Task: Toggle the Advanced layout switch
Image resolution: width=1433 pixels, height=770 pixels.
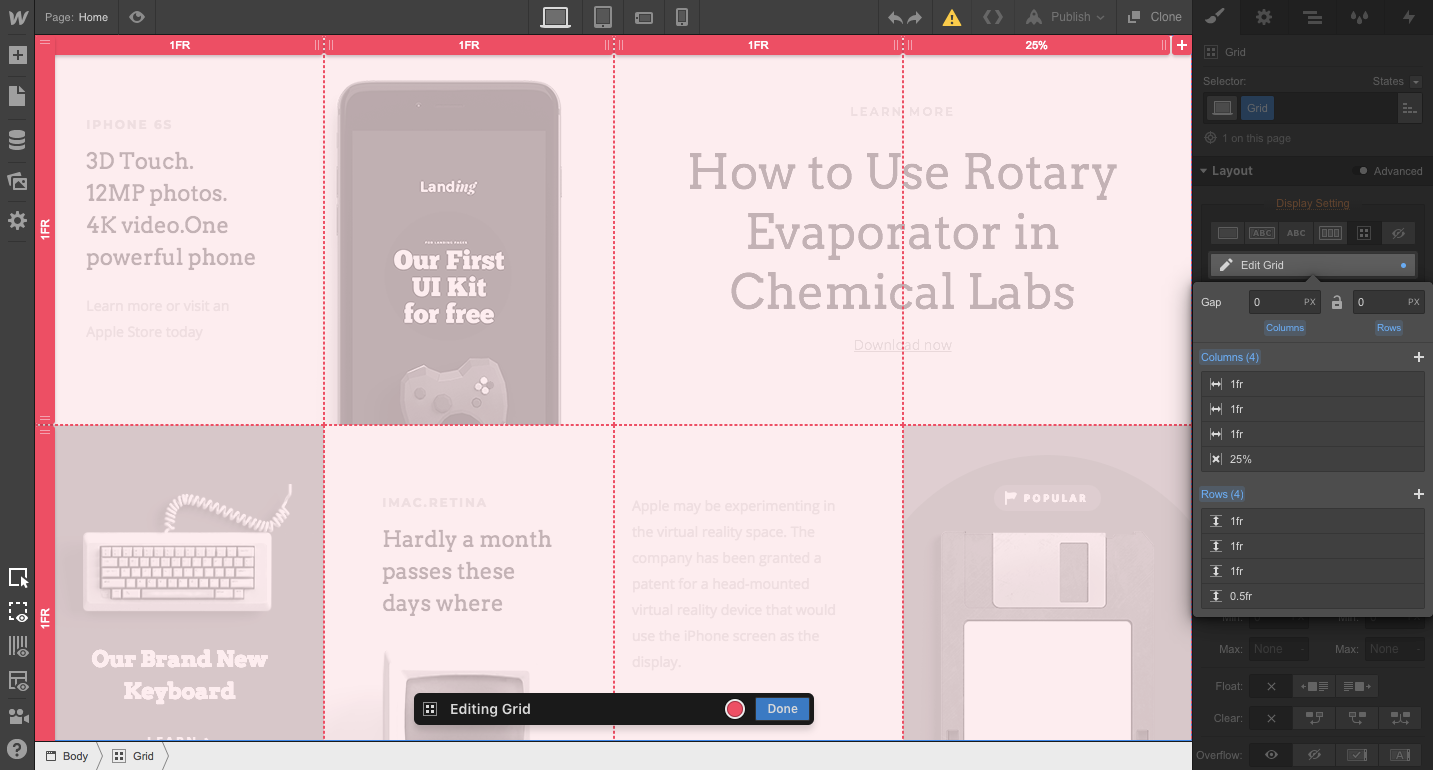Action: tap(1362, 171)
